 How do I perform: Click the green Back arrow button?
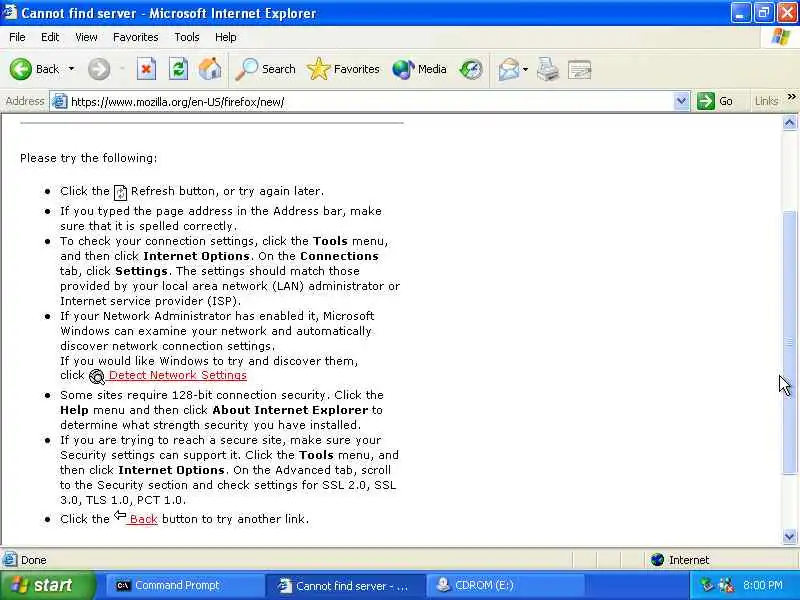click(21, 69)
